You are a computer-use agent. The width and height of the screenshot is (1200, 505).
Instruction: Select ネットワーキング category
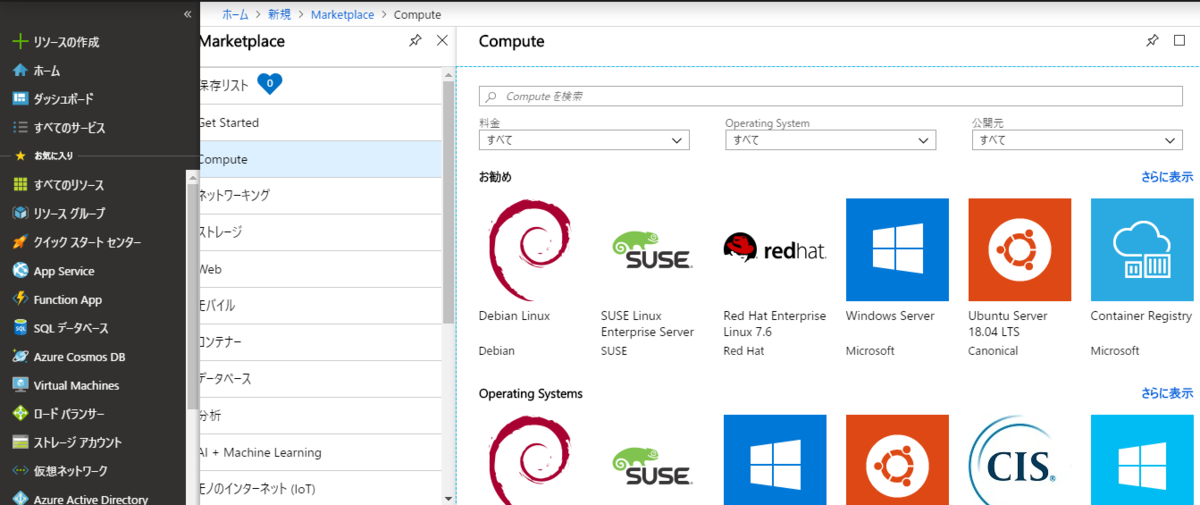[320, 196]
